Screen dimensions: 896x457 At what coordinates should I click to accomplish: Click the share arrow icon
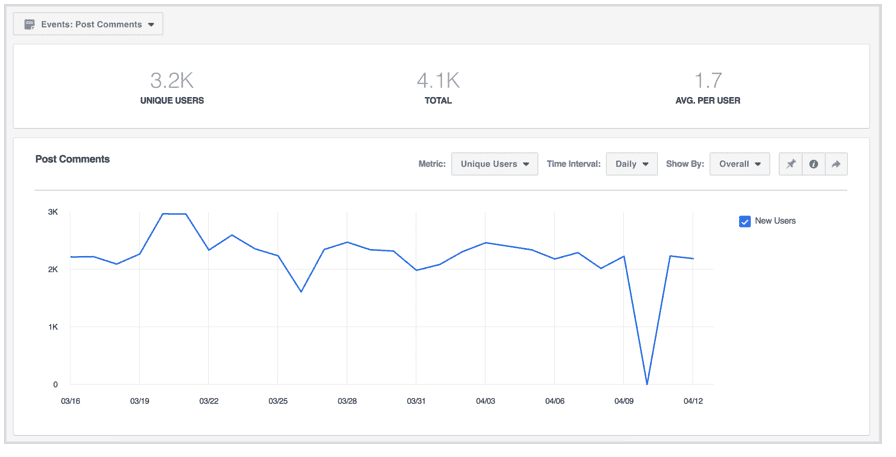point(836,164)
